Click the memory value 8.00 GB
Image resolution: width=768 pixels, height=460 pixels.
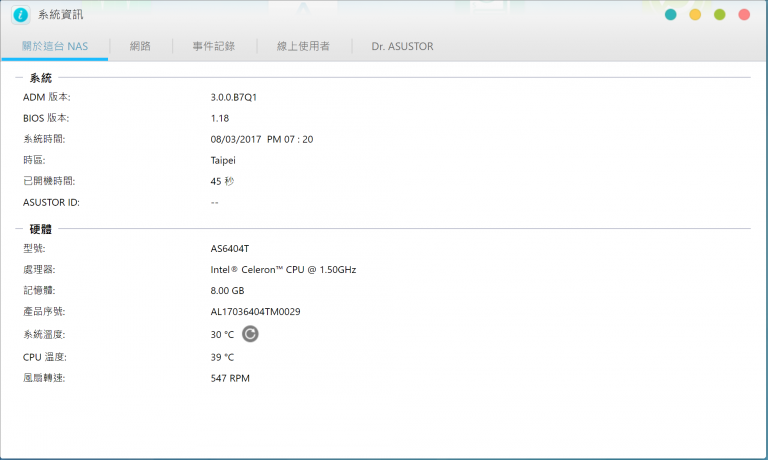coord(227,291)
